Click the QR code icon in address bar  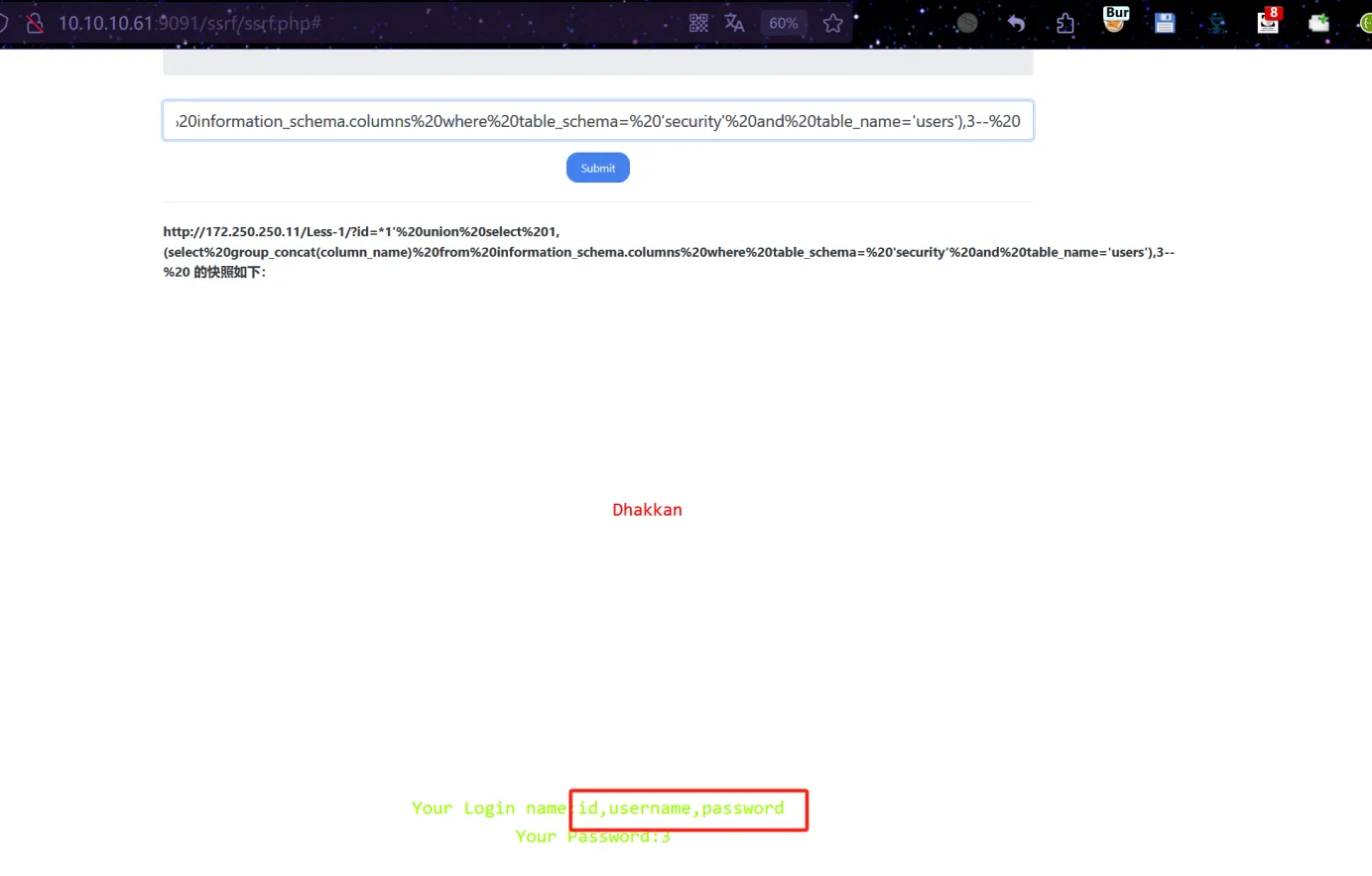(698, 23)
